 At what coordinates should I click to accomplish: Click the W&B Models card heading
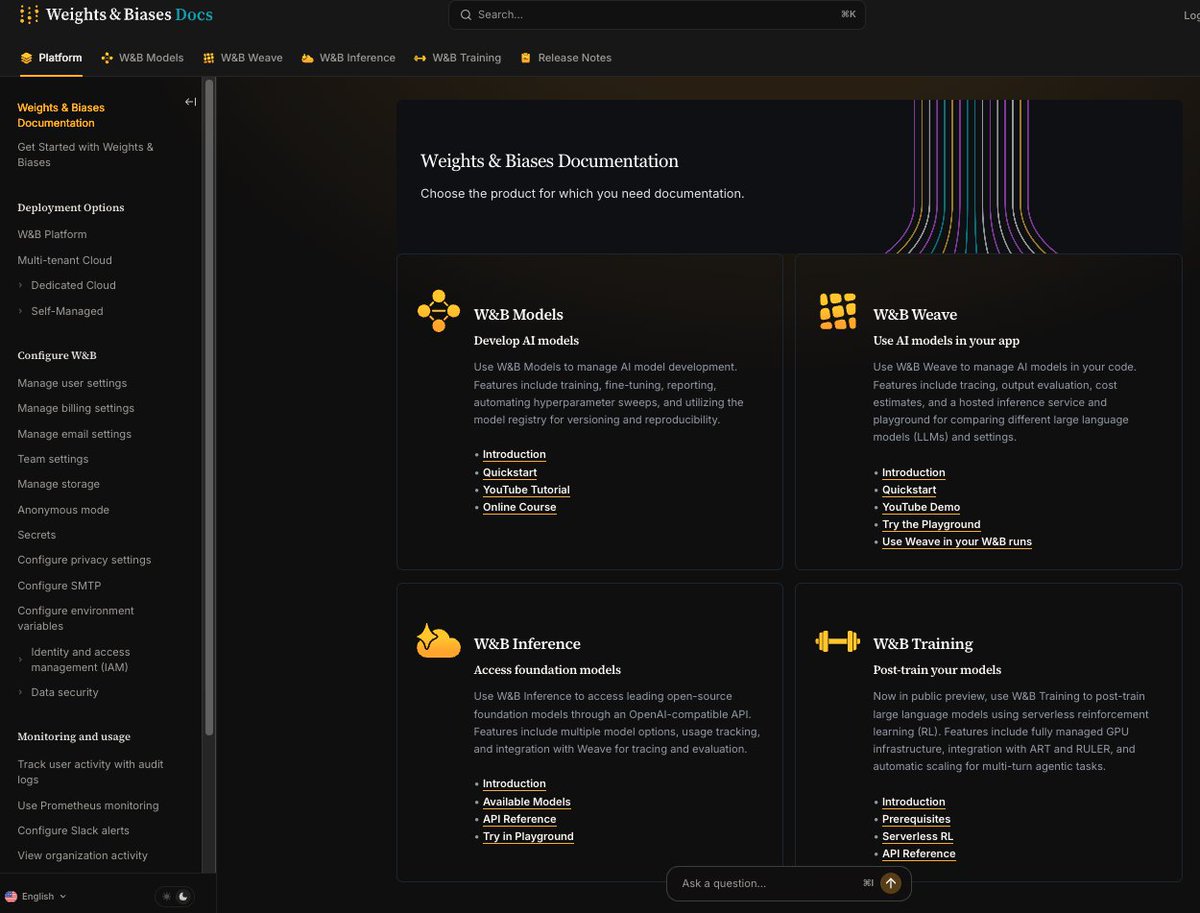coord(518,314)
